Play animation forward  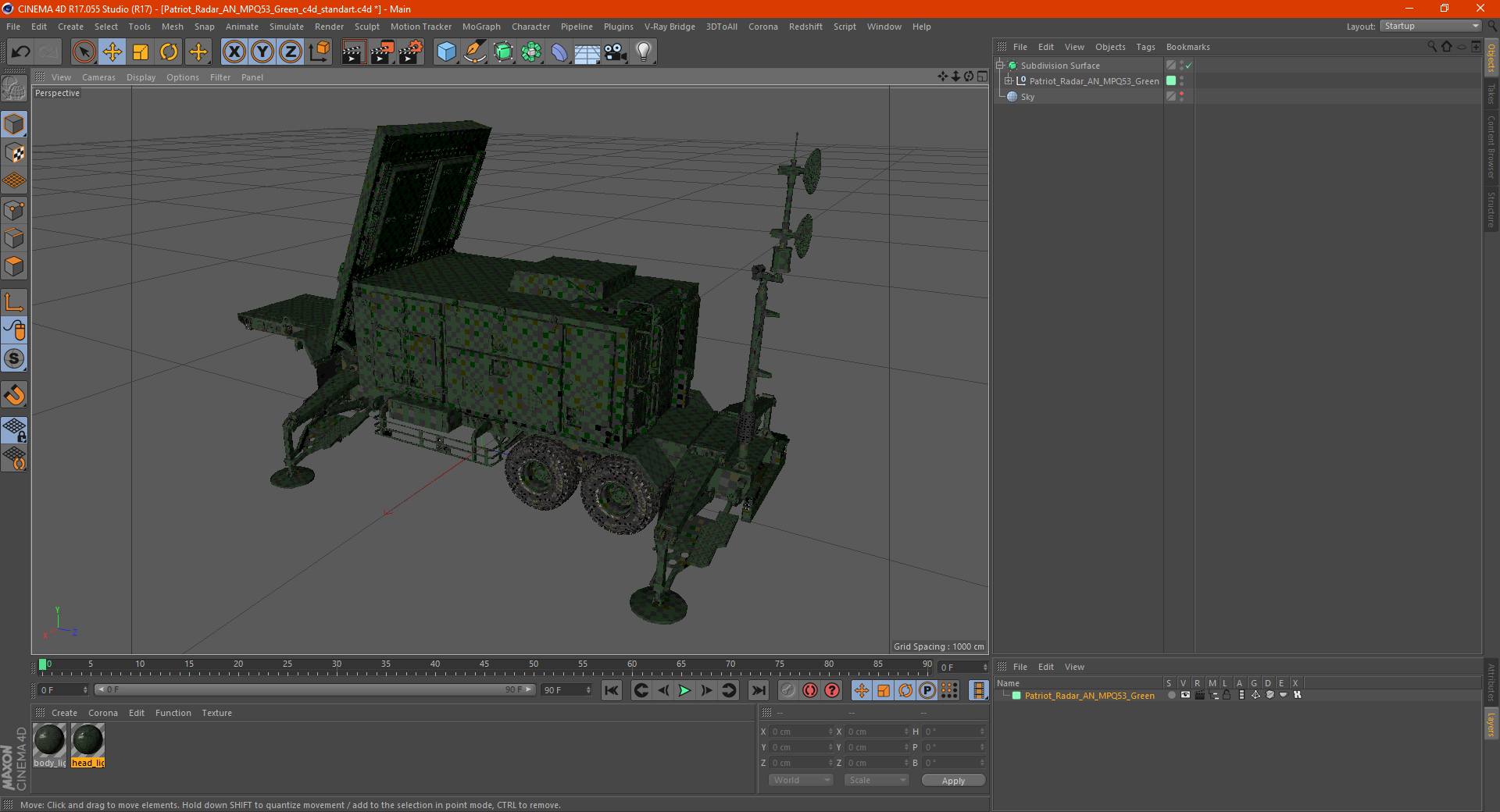point(684,690)
